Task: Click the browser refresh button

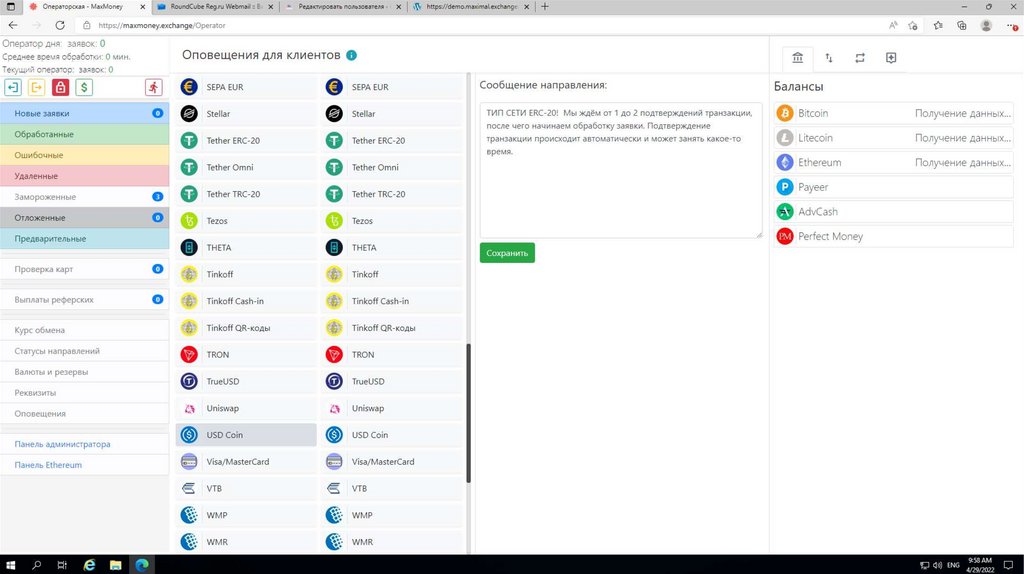Action: pos(59,25)
